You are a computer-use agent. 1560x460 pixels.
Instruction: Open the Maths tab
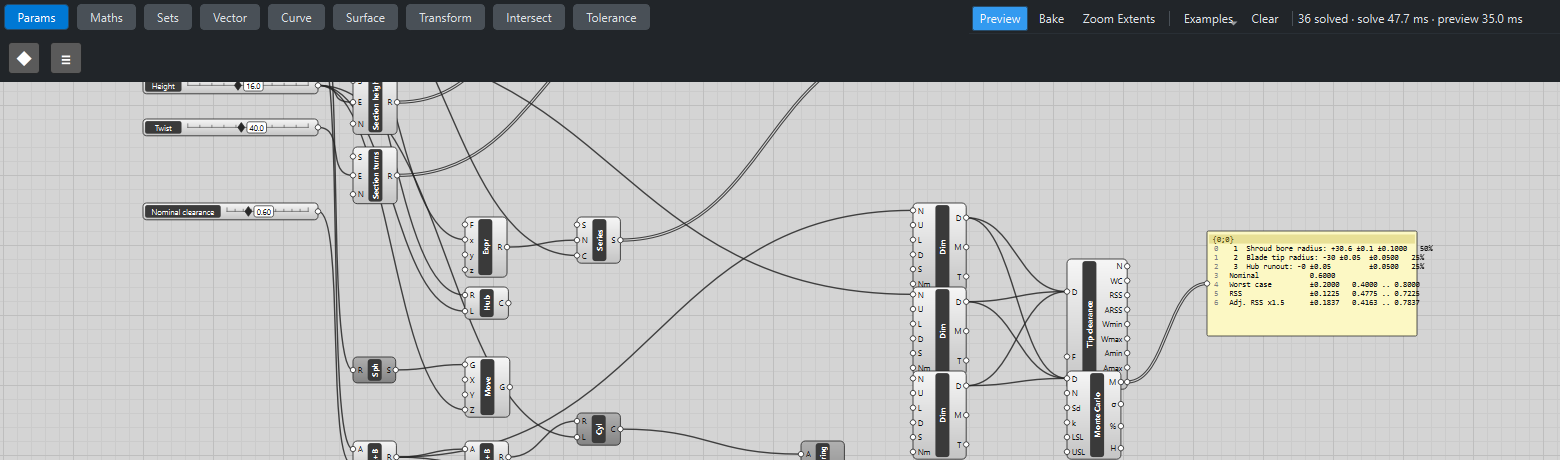tap(106, 18)
